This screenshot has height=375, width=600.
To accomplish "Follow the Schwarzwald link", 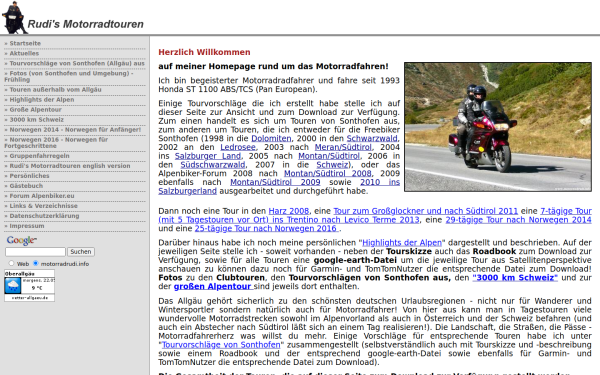I will (372, 138).
